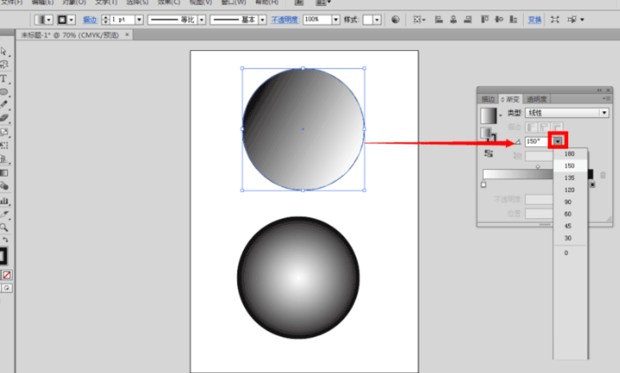
Task: Choose 0 from the angle list
Action: coord(570,253)
